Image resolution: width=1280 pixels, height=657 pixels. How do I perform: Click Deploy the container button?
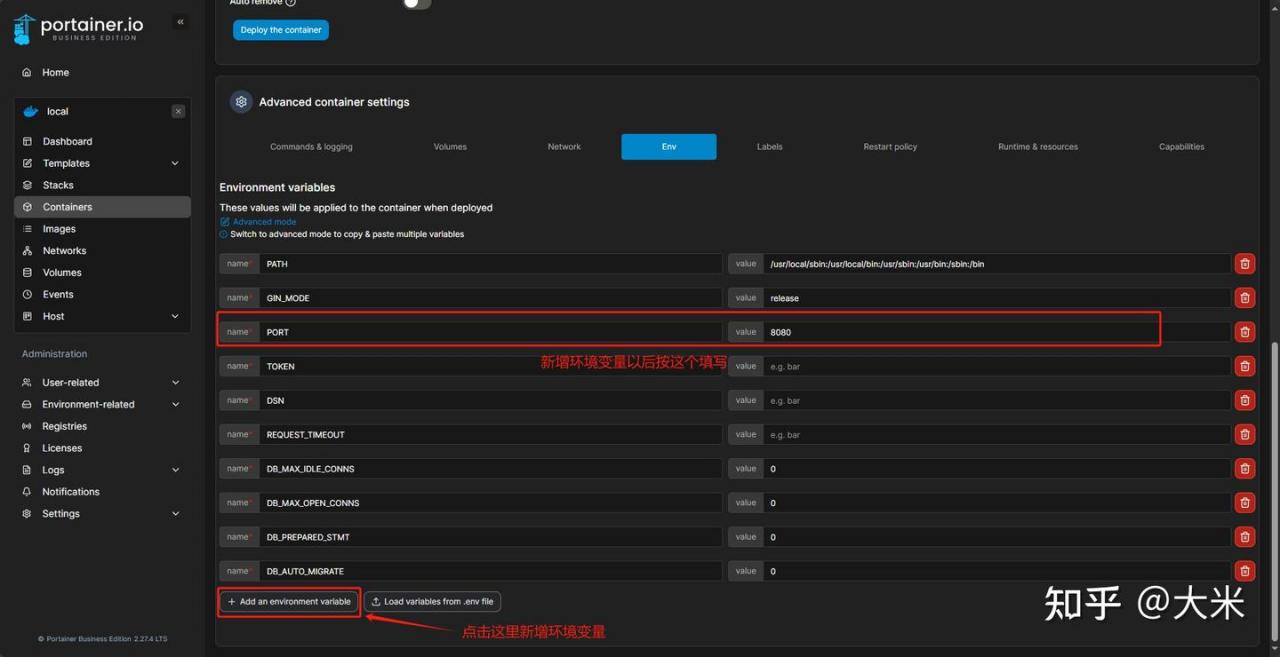pyautogui.click(x=281, y=30)
